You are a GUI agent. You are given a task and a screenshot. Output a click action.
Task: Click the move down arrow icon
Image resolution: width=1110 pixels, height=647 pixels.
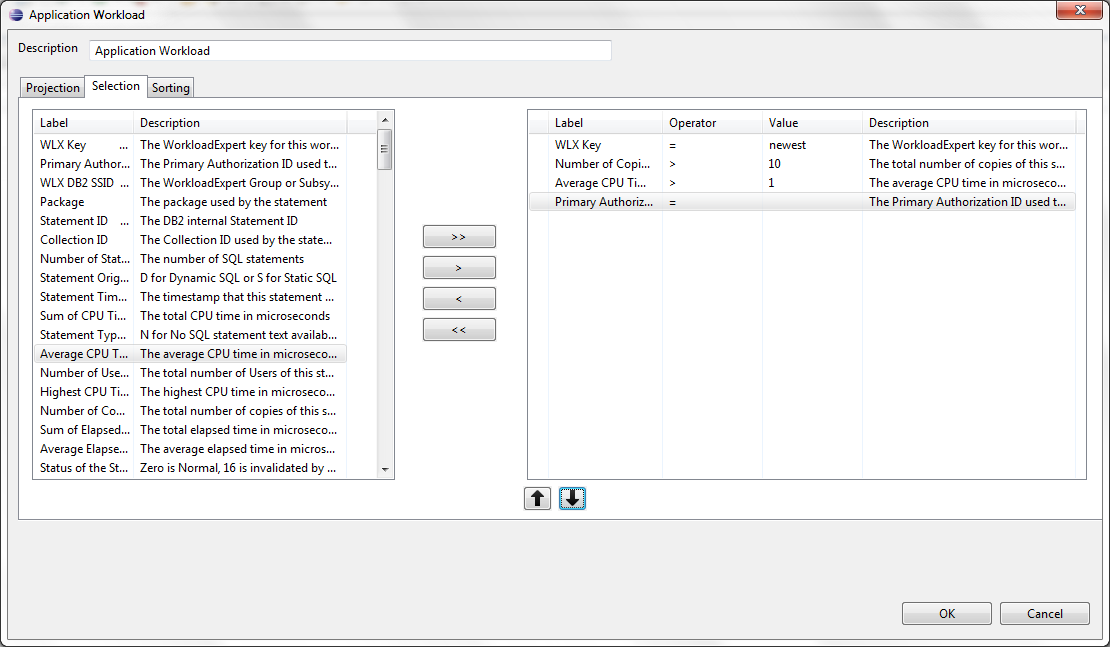coord(572,499)
